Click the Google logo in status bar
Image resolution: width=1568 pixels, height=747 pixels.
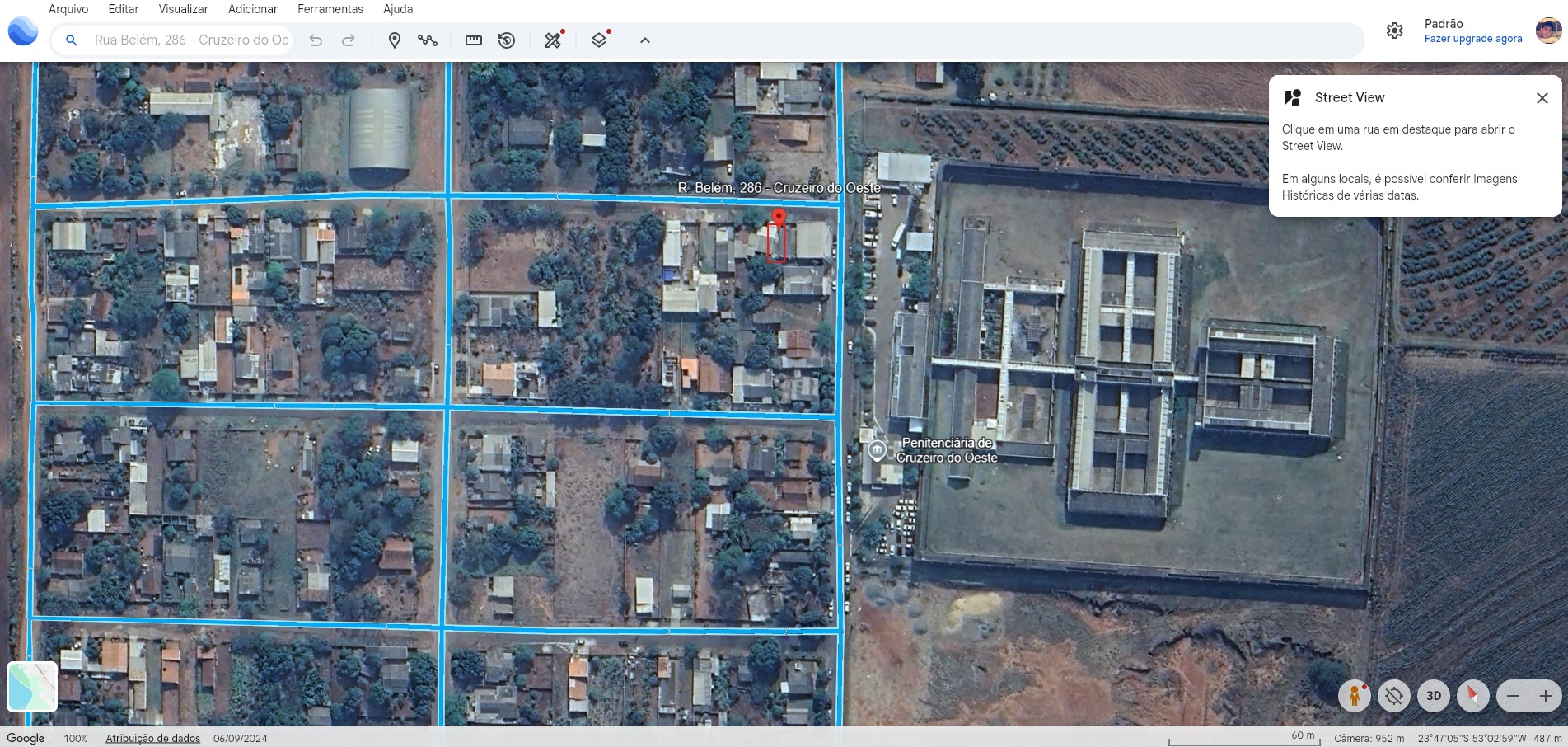point(26,738)
